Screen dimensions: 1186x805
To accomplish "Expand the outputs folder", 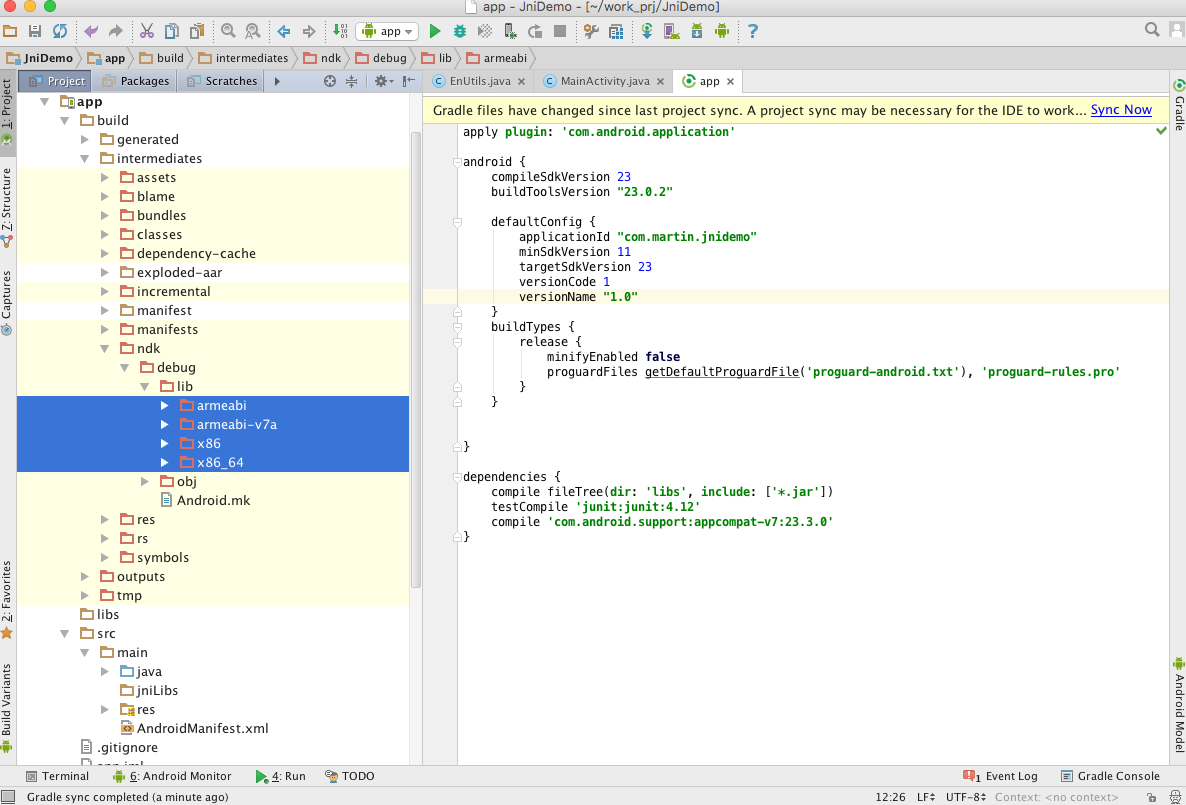I will 85,576.
